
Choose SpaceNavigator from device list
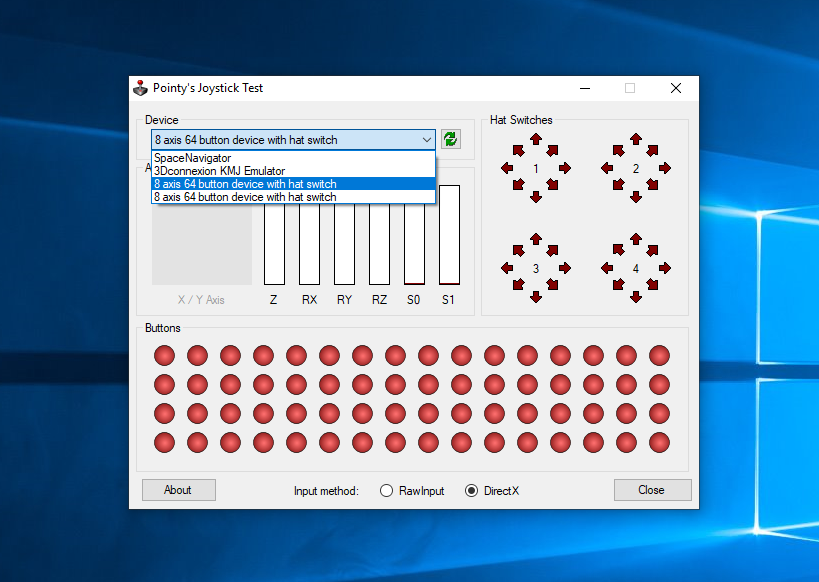[x=293, y=158]
